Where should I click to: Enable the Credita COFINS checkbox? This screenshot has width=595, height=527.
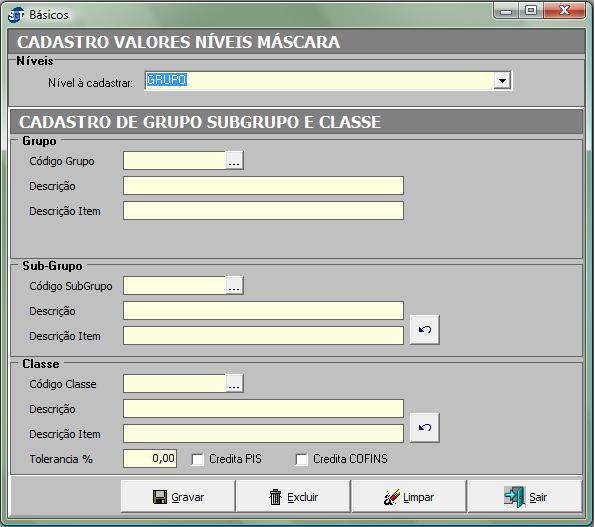pos(301,459)
